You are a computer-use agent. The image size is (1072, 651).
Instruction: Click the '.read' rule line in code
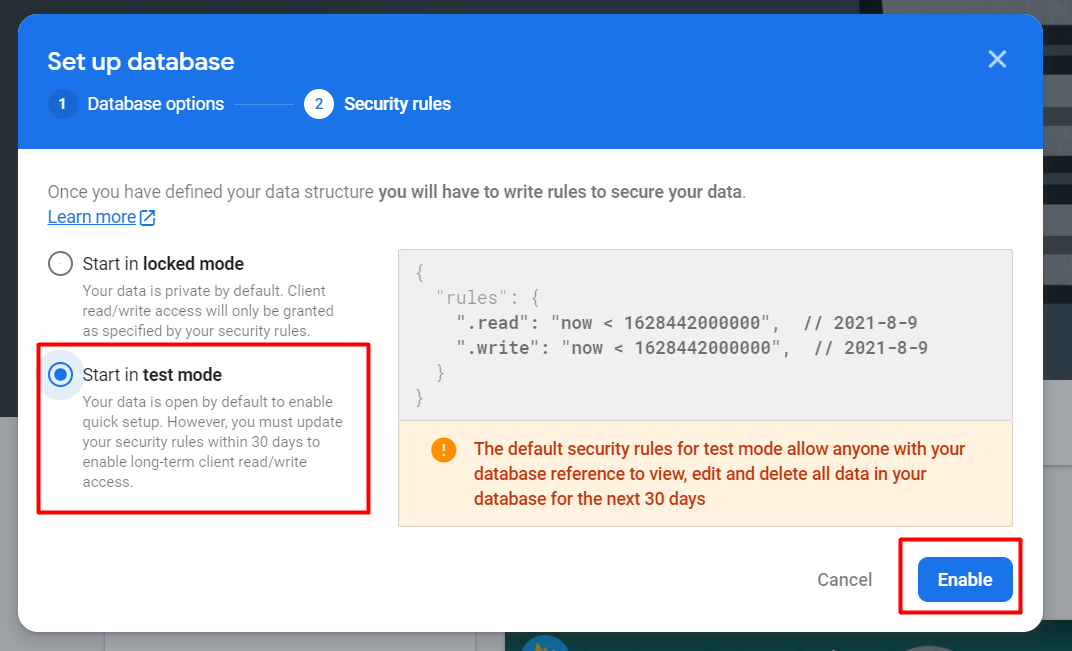click(686, 323)
